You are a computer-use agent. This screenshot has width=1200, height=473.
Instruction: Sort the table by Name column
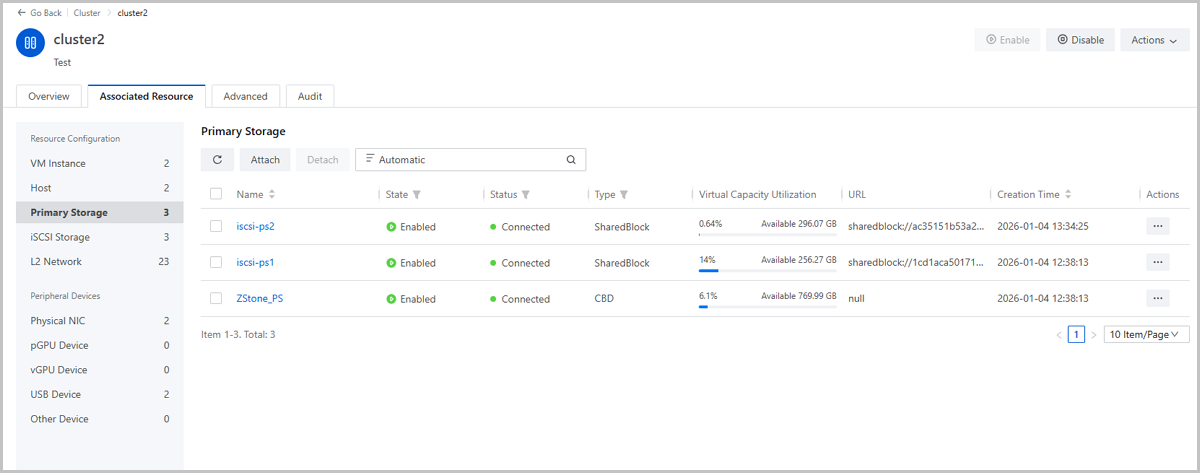point(272,195)
